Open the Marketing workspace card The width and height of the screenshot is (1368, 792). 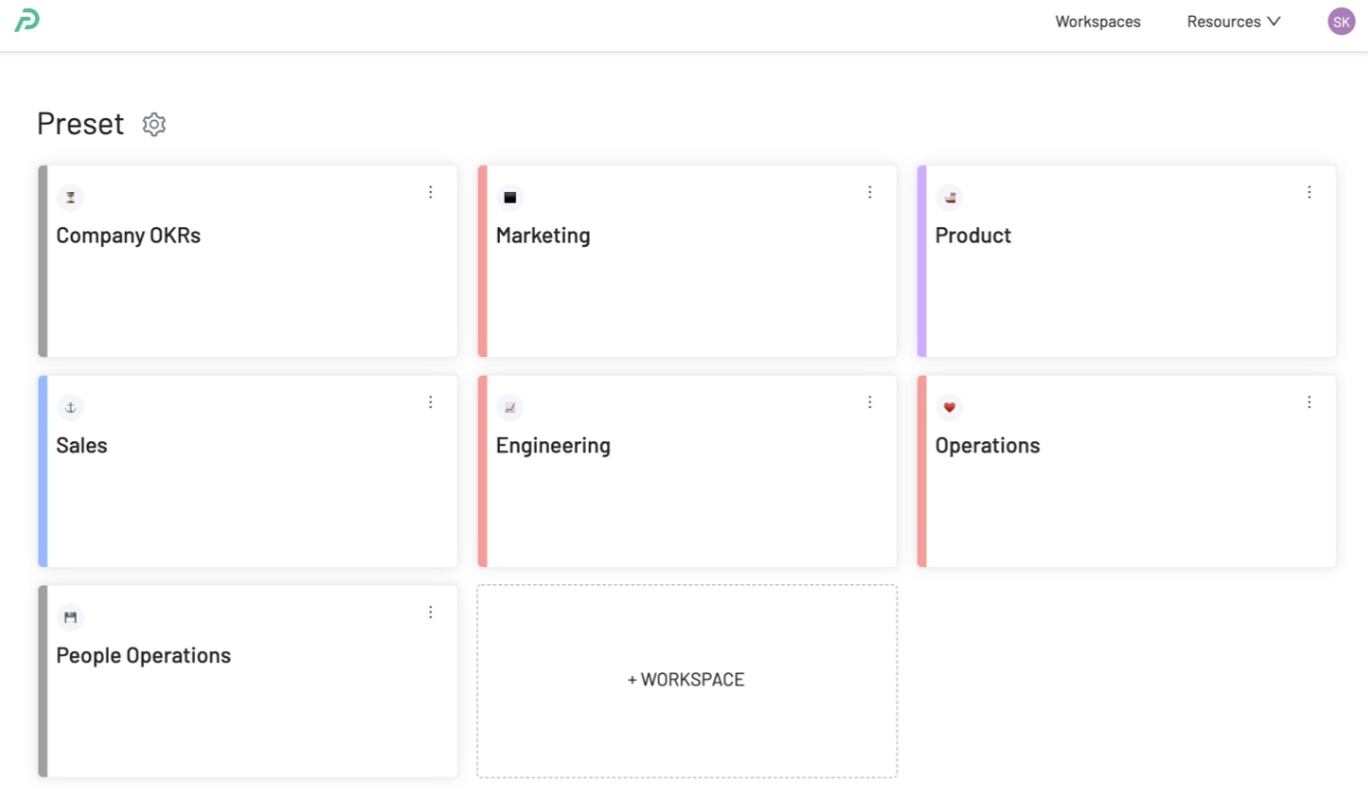coord(687,280)
